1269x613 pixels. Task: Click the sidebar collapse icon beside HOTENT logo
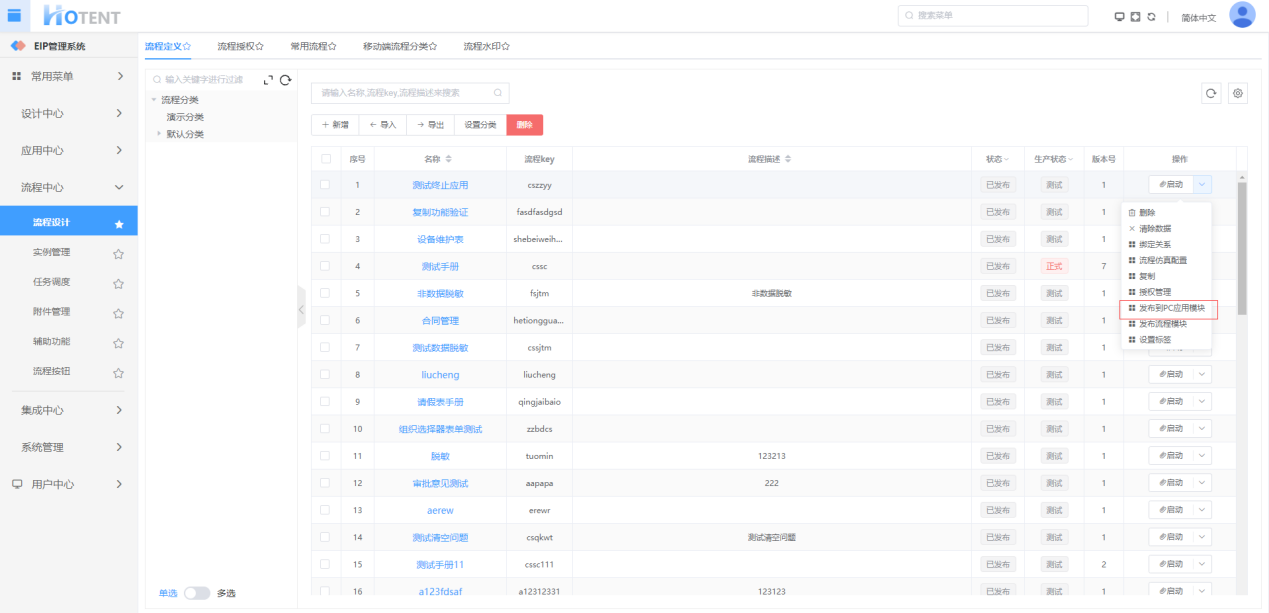coord(14,14)
